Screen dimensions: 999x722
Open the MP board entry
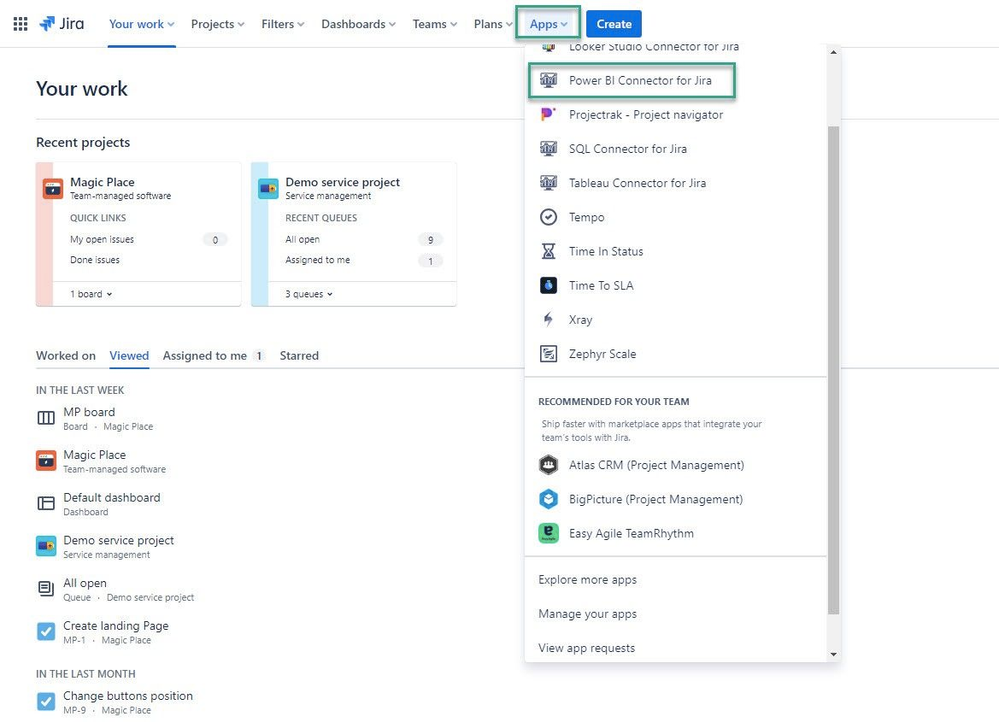point(89,412)
